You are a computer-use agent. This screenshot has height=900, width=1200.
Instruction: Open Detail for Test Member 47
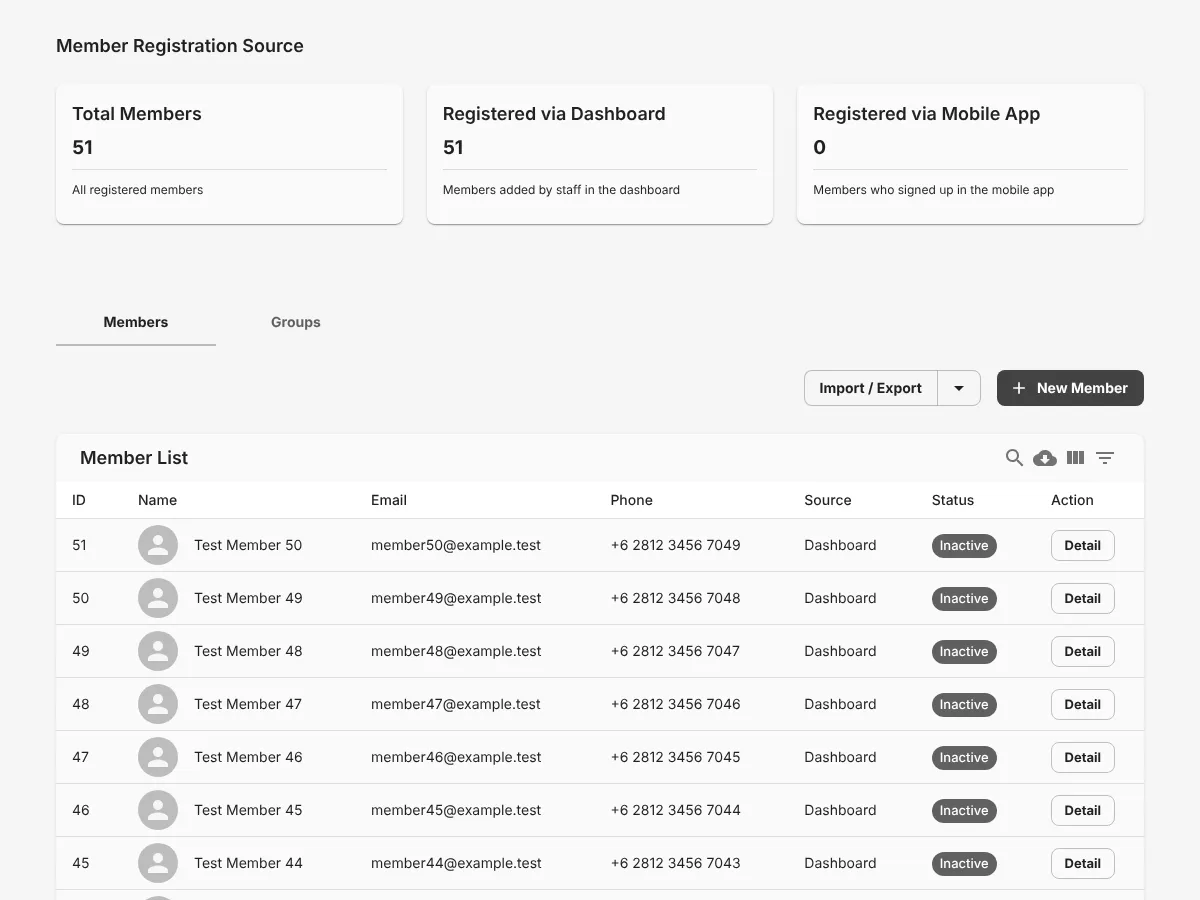(x=1082, y=704)
